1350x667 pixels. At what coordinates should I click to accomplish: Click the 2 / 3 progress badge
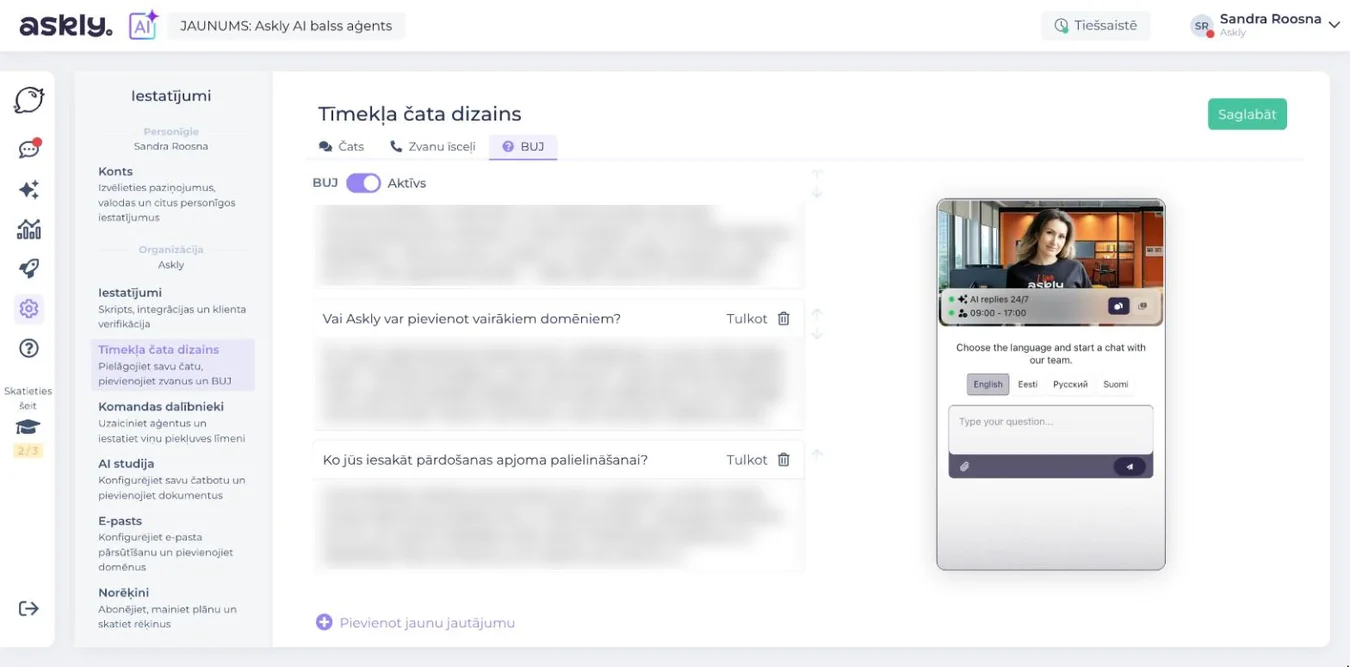point(28,451)
